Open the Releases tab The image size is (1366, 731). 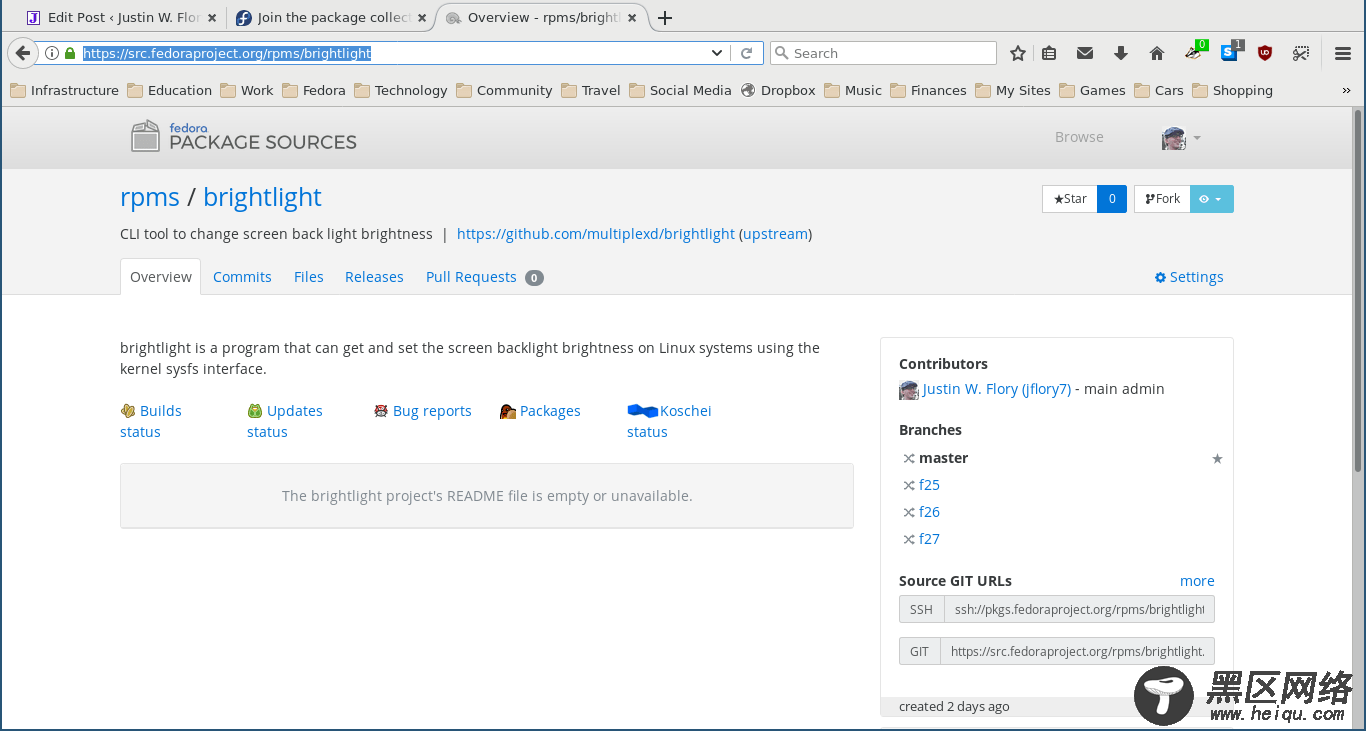(x=374, y=277)
